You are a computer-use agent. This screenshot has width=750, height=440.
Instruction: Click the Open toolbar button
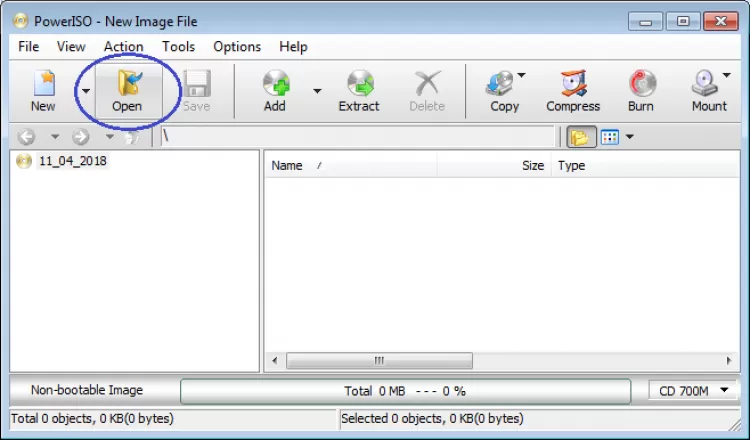point(128,90)
